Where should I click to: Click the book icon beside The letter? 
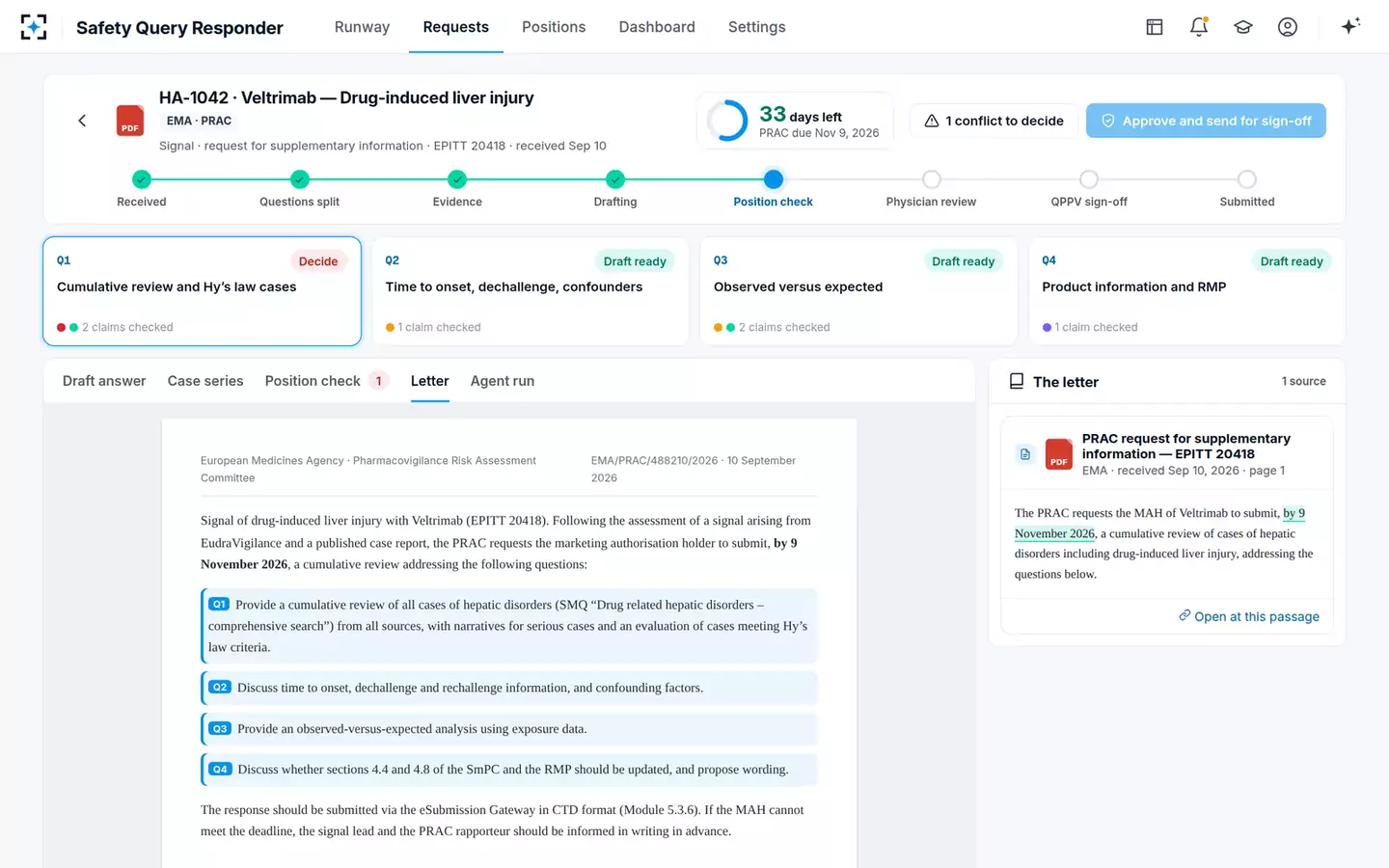pos(1017,382)
